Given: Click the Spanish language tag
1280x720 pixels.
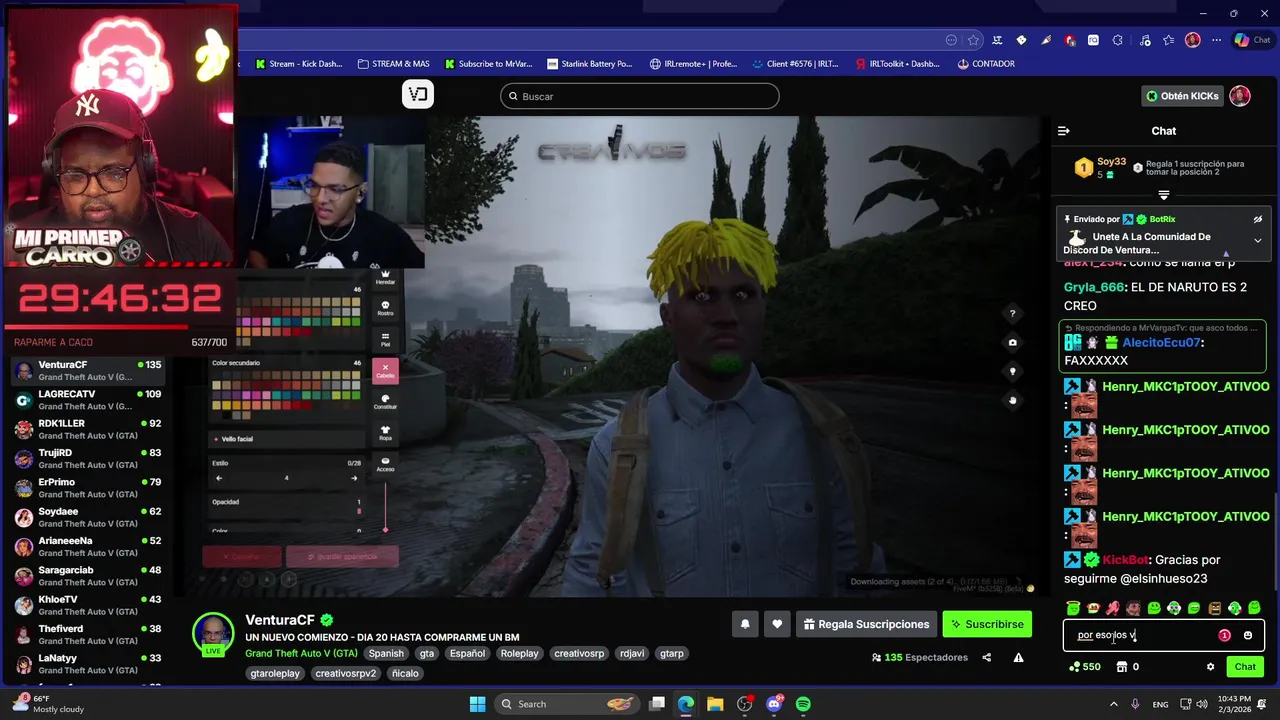Looking at the screenshot, I should 386,654.
